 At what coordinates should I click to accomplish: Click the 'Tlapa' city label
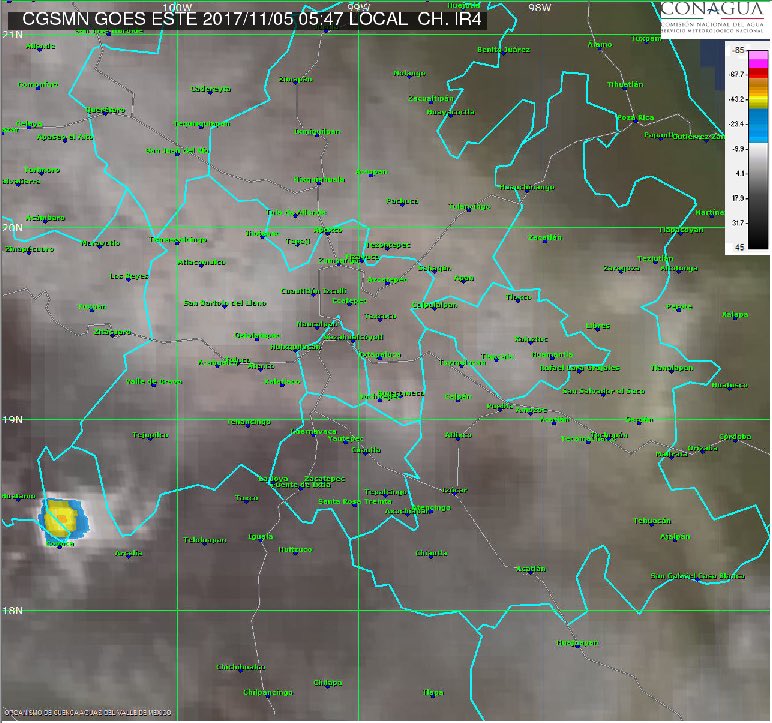click(x=434, y=693)
